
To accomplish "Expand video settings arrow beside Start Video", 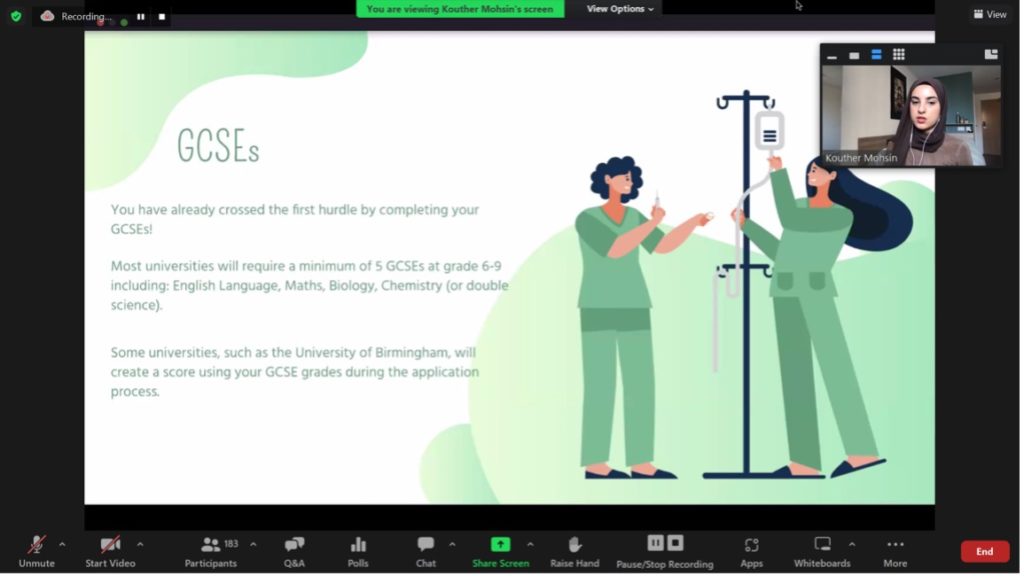I will click(x=140, y=544).
